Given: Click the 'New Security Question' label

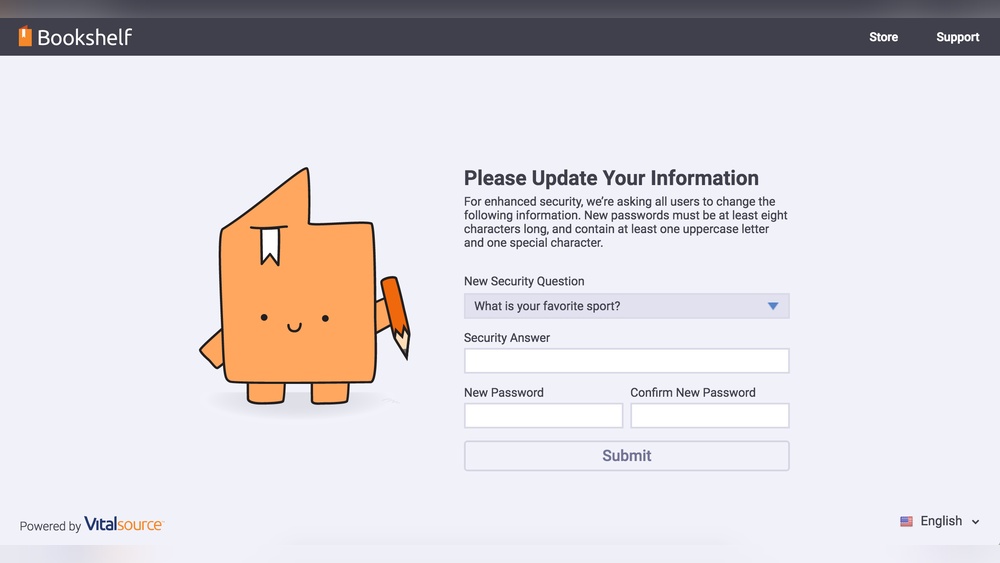Looking at the screenshot, I should [x=524, y=281].
